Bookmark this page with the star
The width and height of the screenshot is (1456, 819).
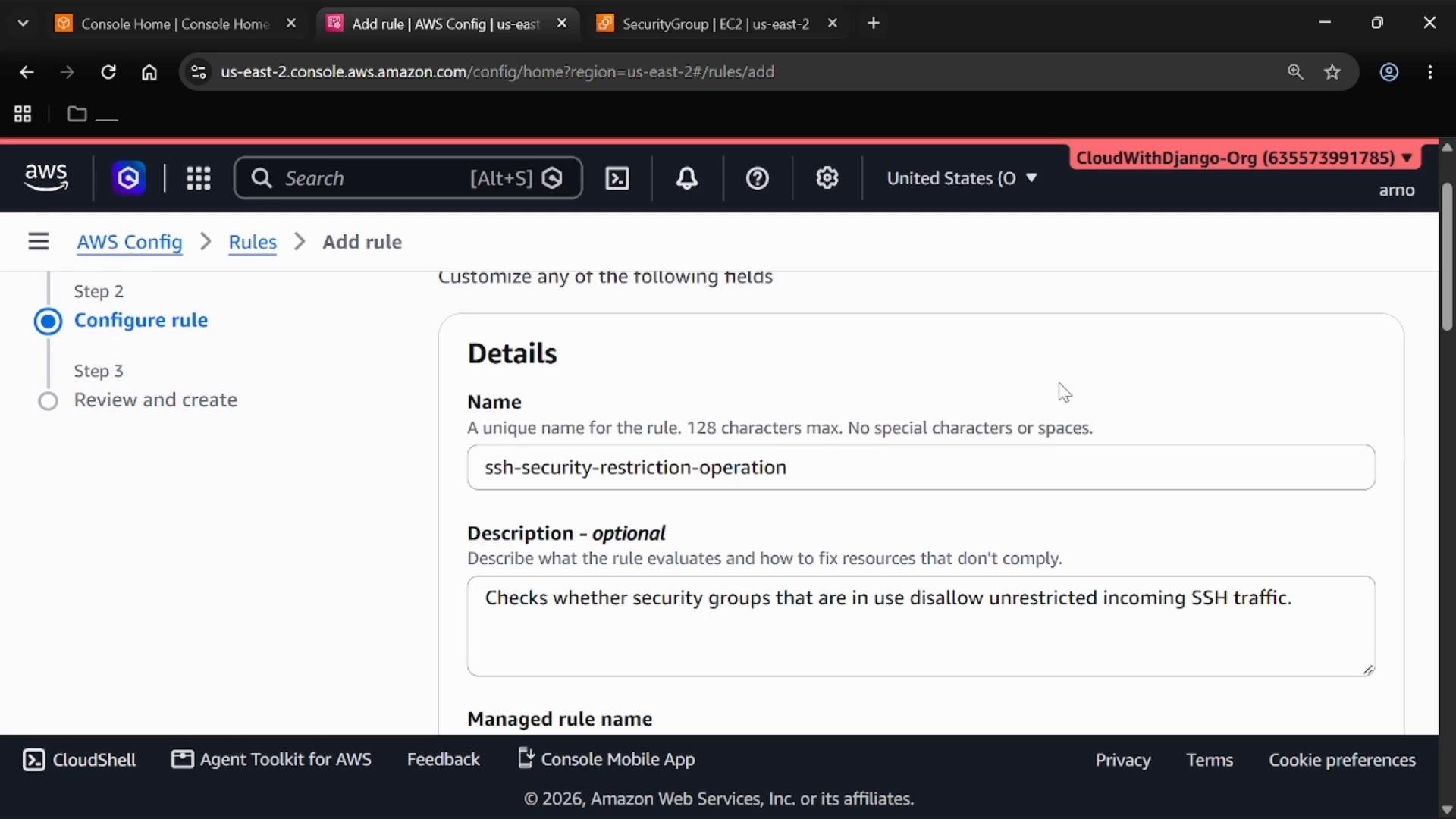point(1332,72)
